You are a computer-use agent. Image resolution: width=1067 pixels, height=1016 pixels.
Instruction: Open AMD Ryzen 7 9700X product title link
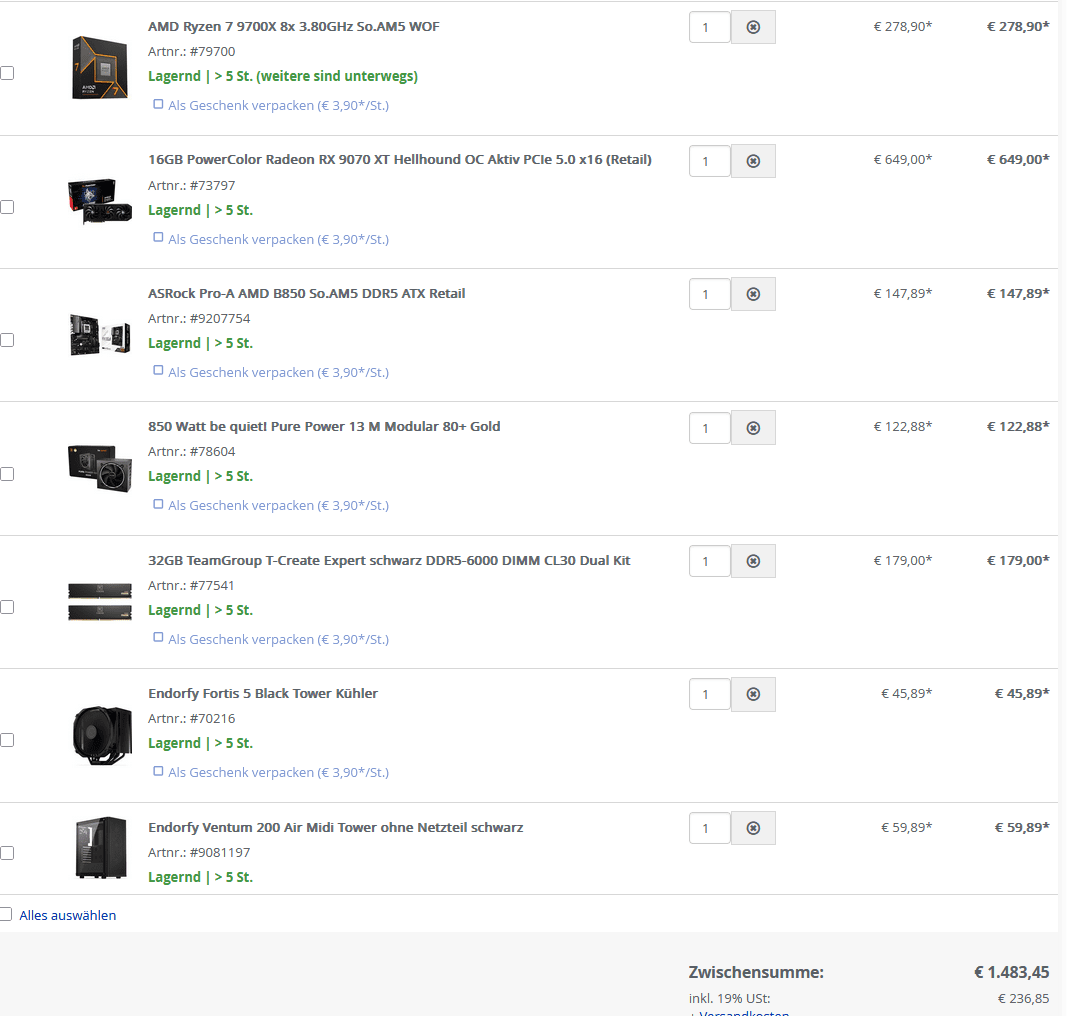[x=294, y=27]
